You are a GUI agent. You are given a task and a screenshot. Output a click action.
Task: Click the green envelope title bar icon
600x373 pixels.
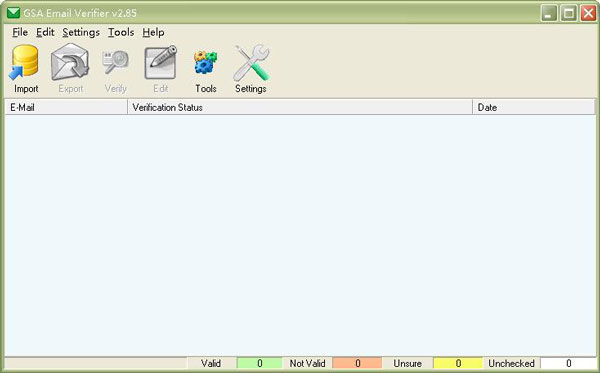(x=13, y=13)
